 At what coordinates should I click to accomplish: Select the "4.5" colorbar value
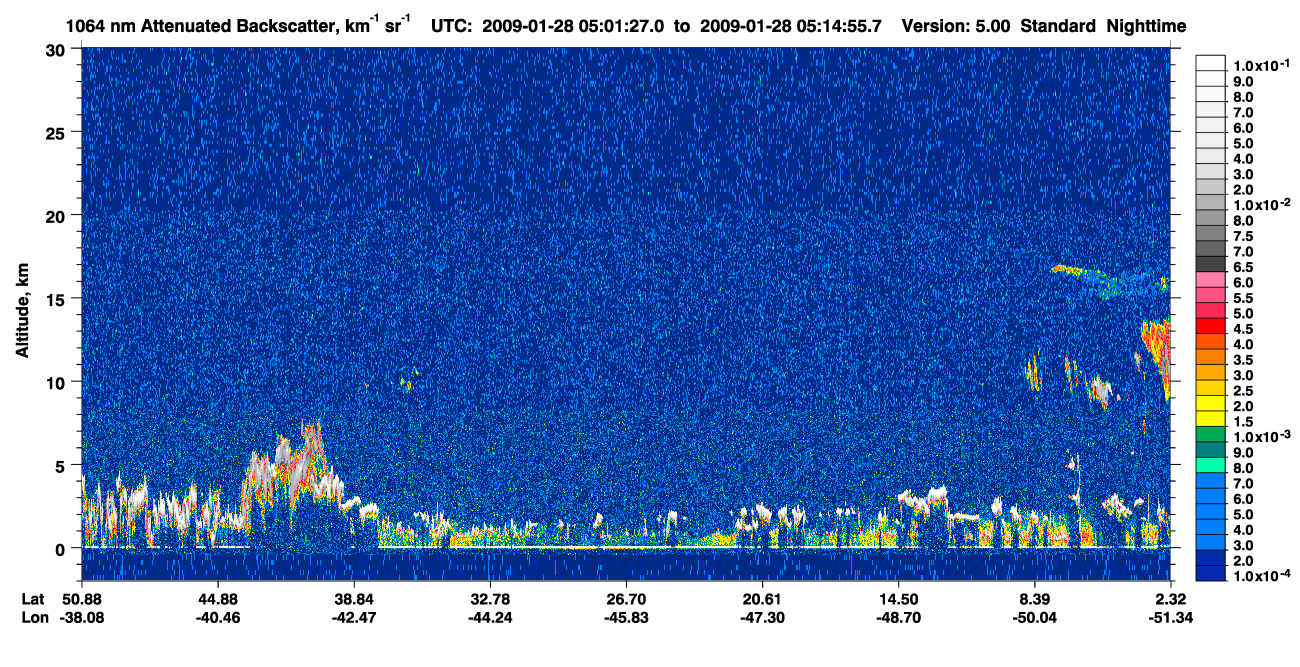pos(1243,329)
